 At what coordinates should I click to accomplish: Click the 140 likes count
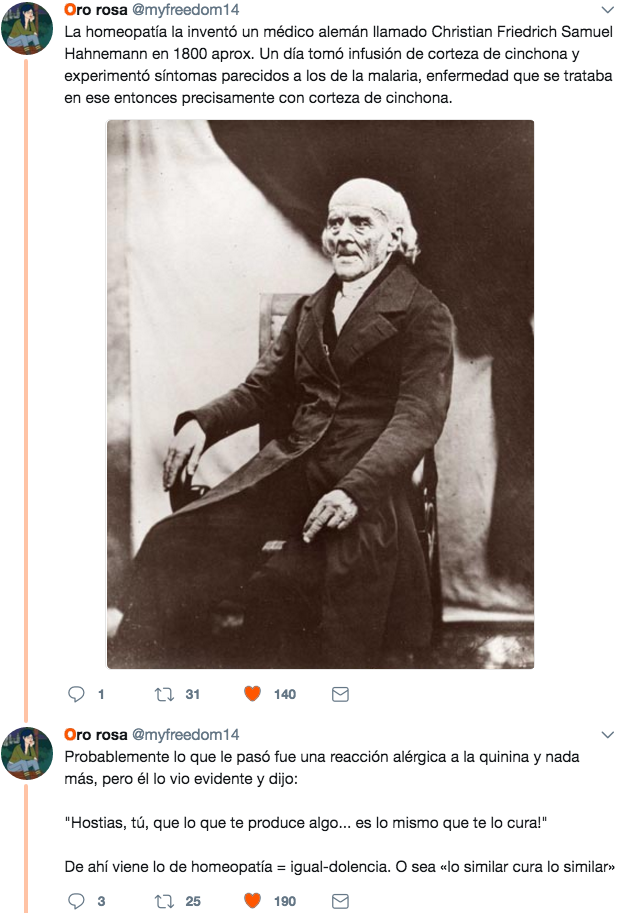285,694
